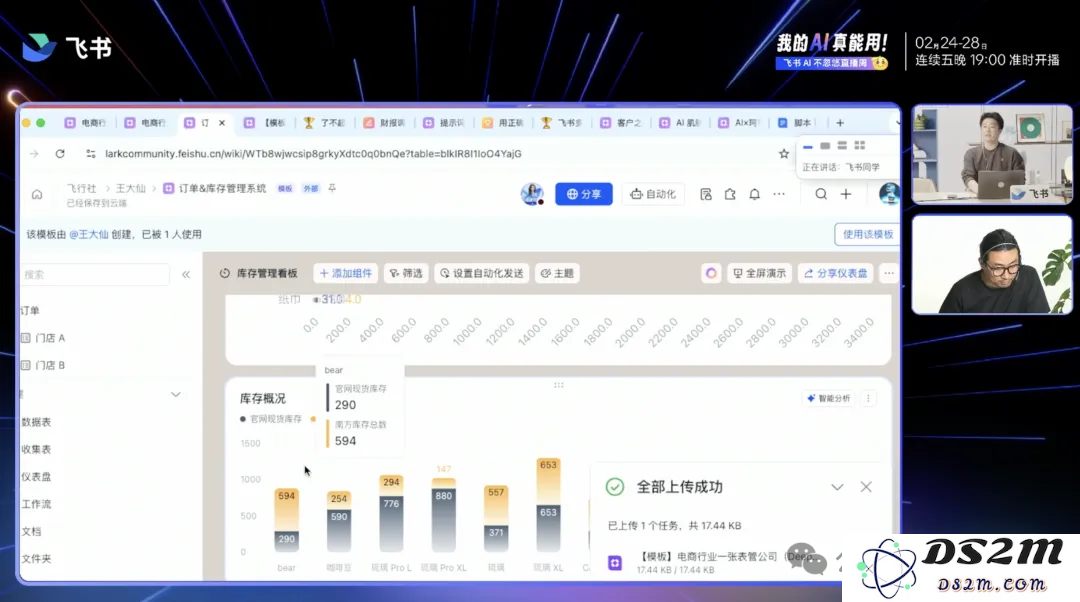Start 全屏演示 fullscreen presentation
The width and height of the screenshot is (1080, 602).
coord(759,273)
